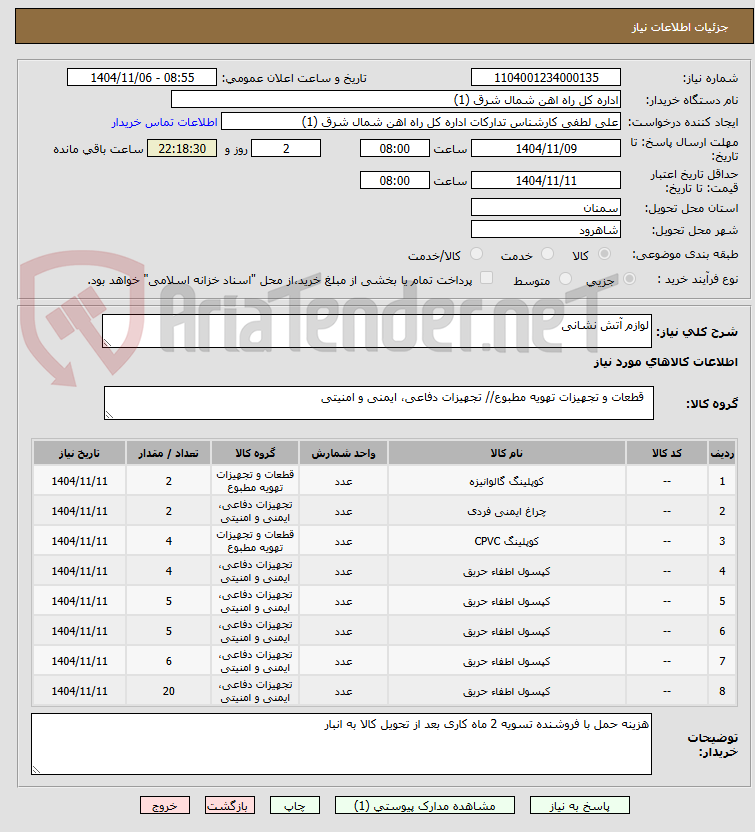This screenshot has width=755, height=832.
Task: Open اطلاعات تماس خریدار link
Action: [x=164, y=122]
